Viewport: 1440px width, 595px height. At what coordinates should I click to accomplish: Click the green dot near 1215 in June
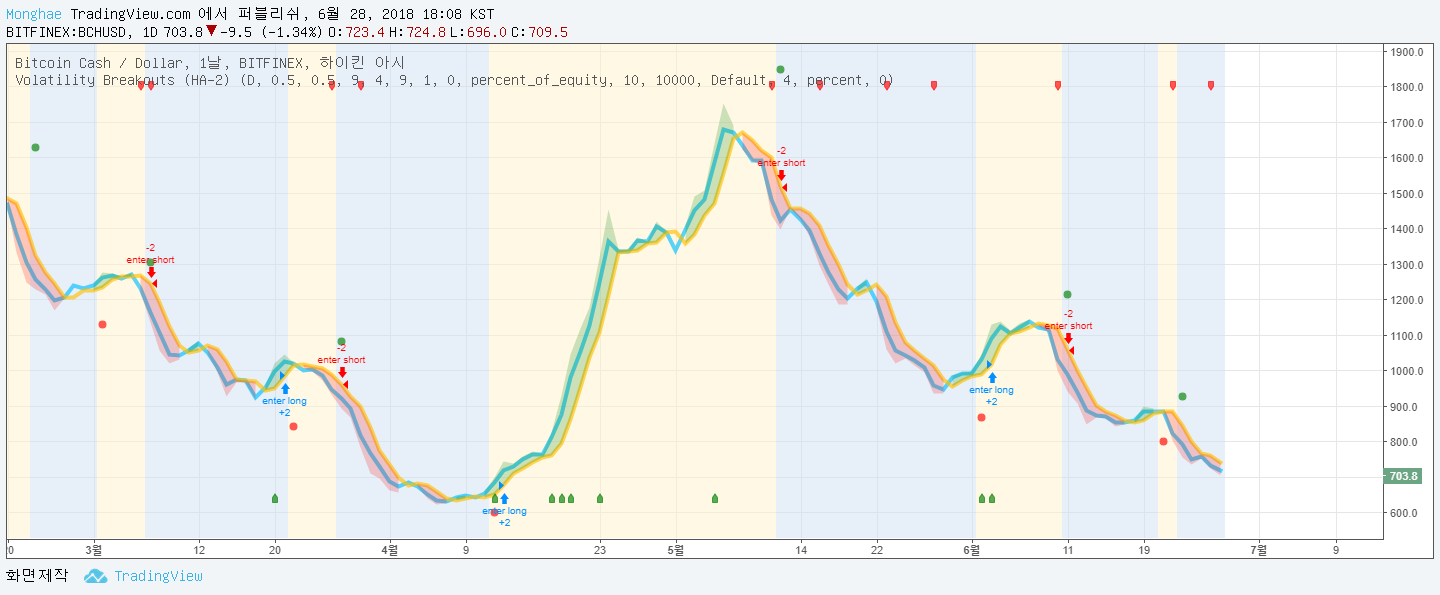coord(1067,294)
